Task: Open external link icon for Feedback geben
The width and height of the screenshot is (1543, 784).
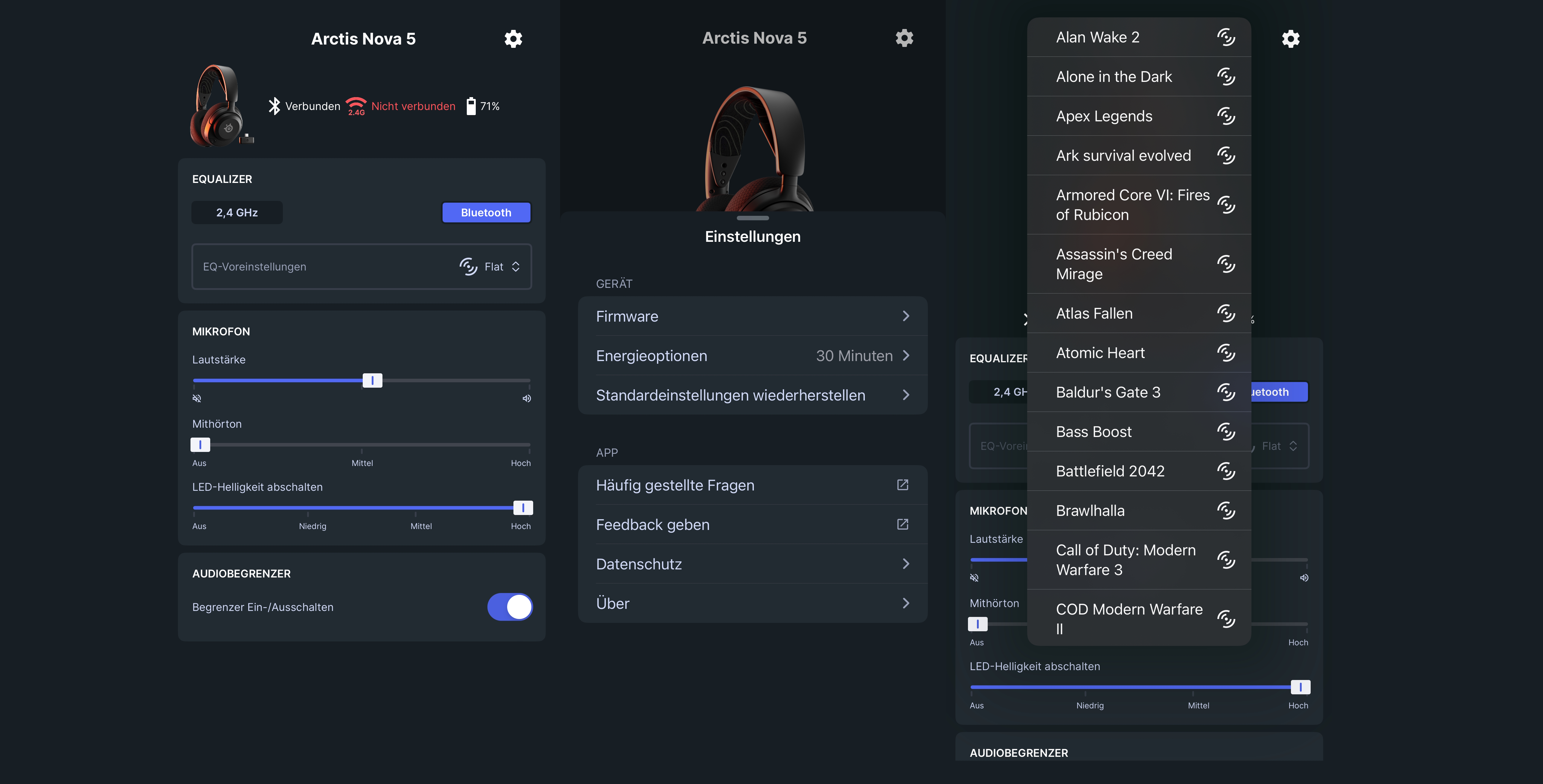Action: 903,525
